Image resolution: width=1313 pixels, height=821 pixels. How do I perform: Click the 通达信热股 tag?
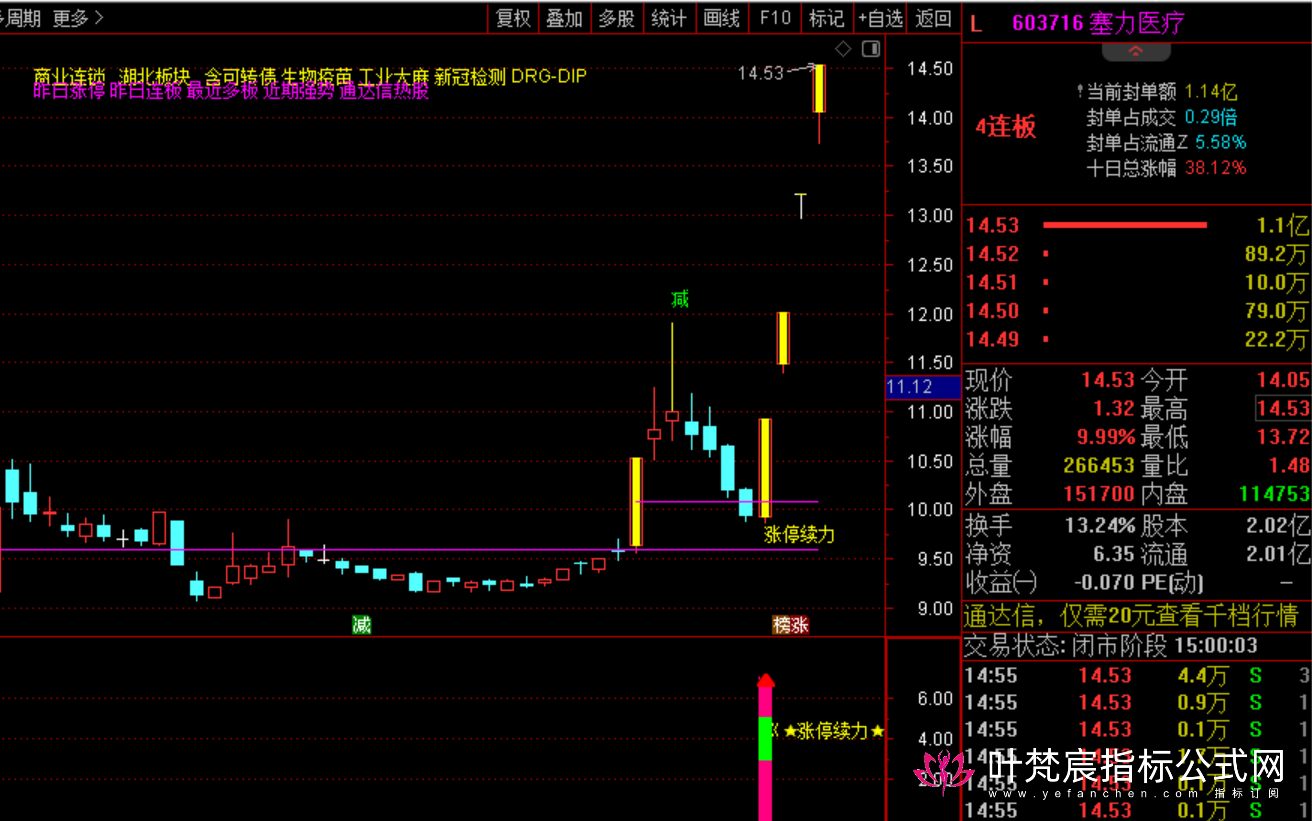[385, 92]
